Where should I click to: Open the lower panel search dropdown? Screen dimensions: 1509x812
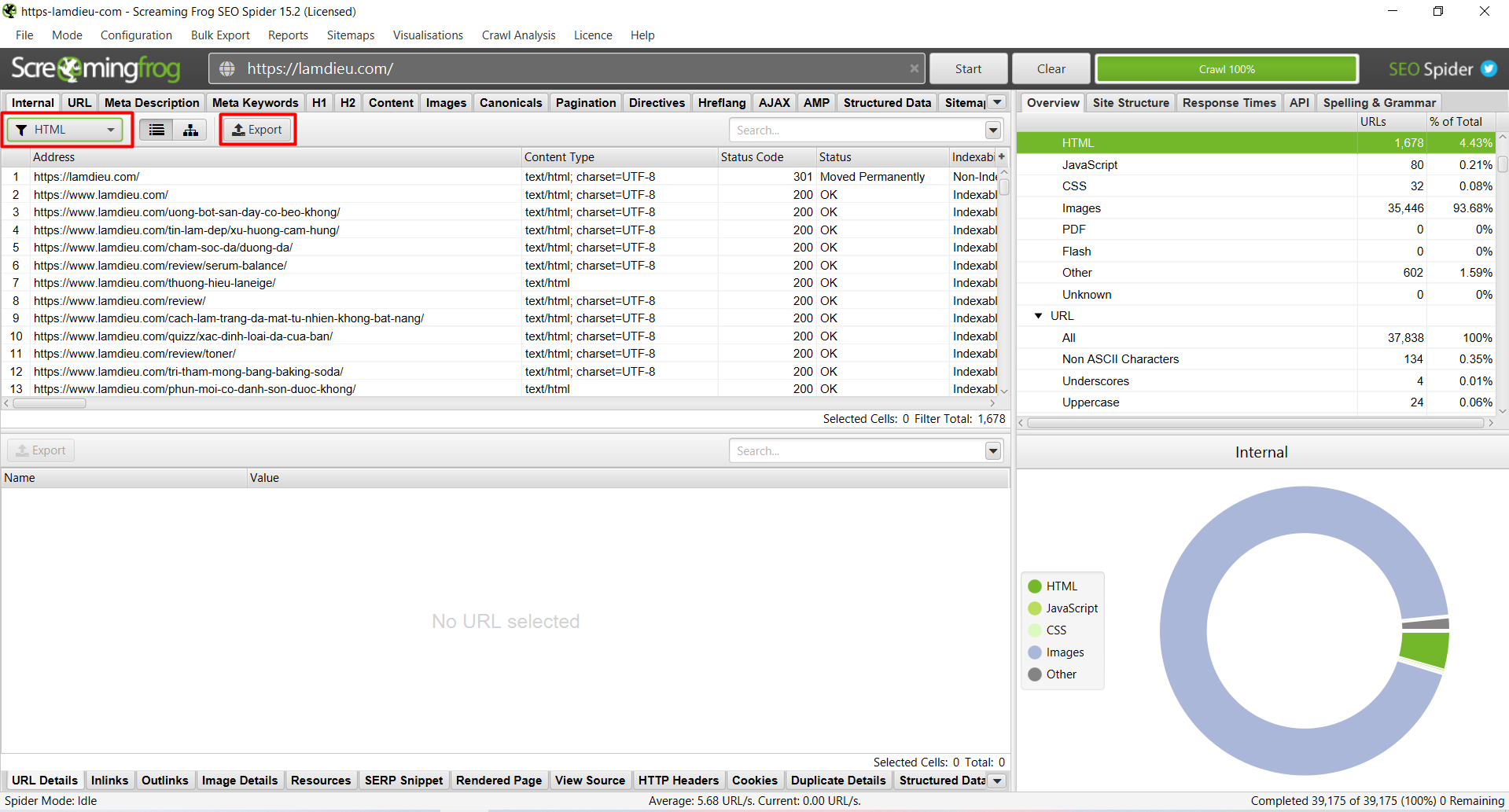coord(993,450)
